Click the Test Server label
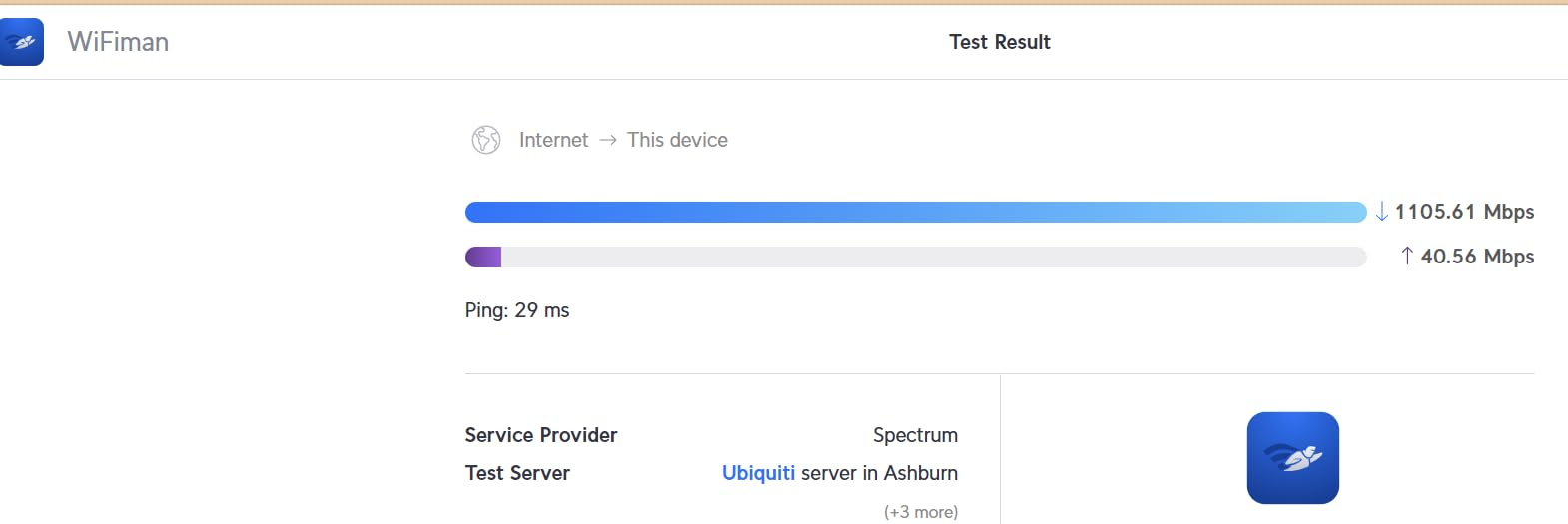The image size is (1568, 524). point(517,473)
